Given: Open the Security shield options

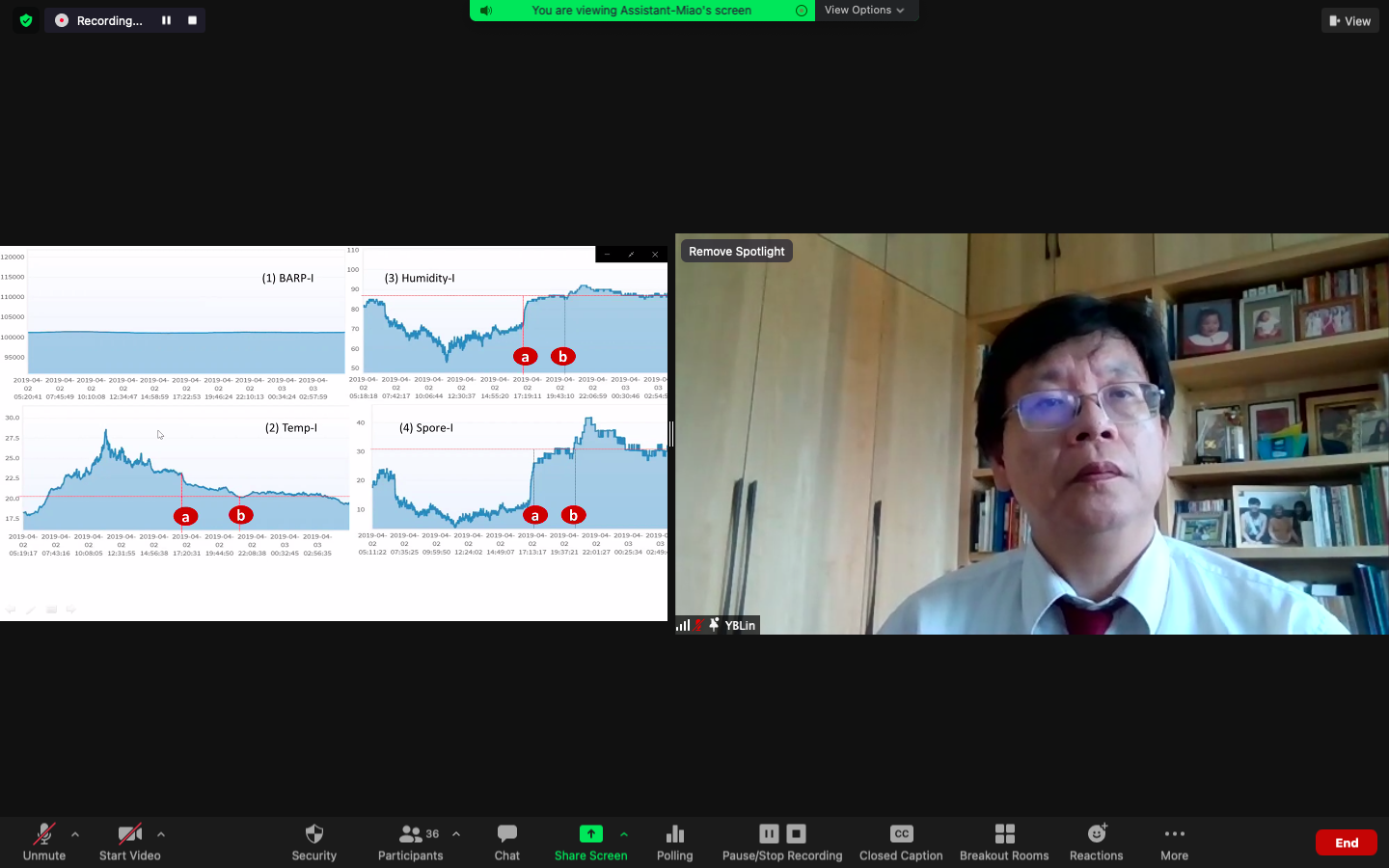Looking at the screenshot, I should (313, 842).
